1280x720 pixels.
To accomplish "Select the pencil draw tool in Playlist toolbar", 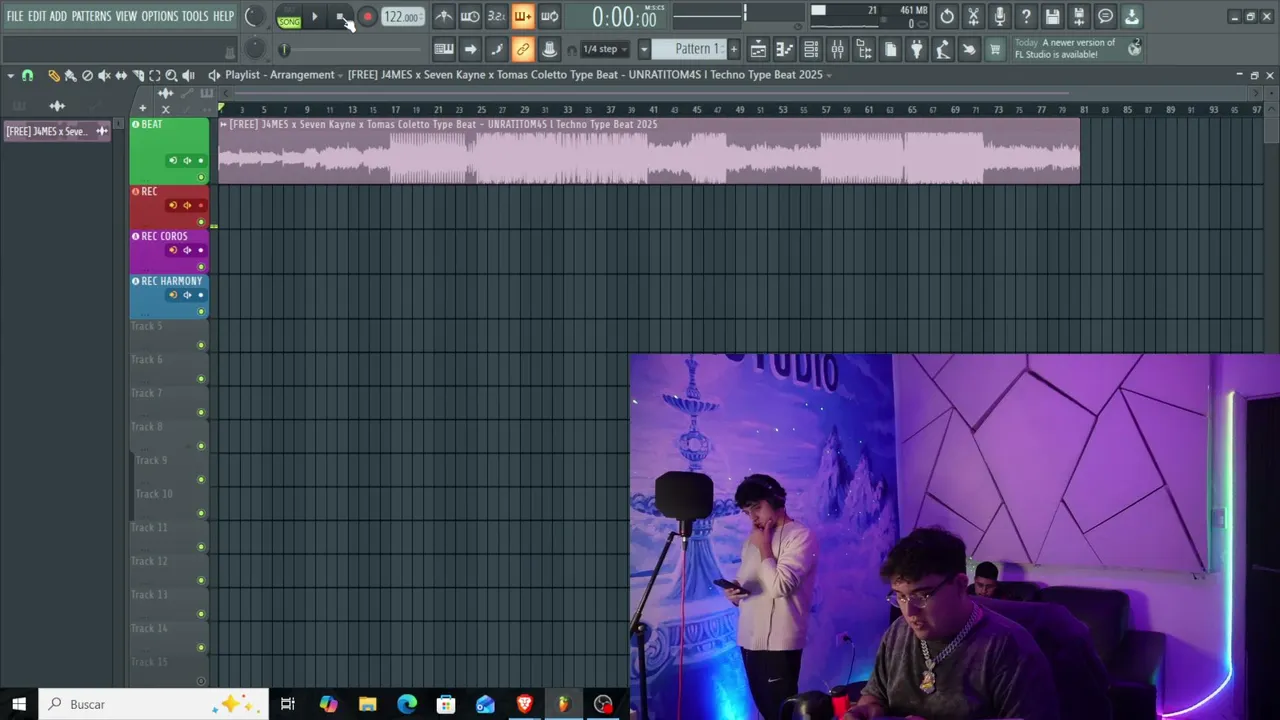I will [54, 75].
